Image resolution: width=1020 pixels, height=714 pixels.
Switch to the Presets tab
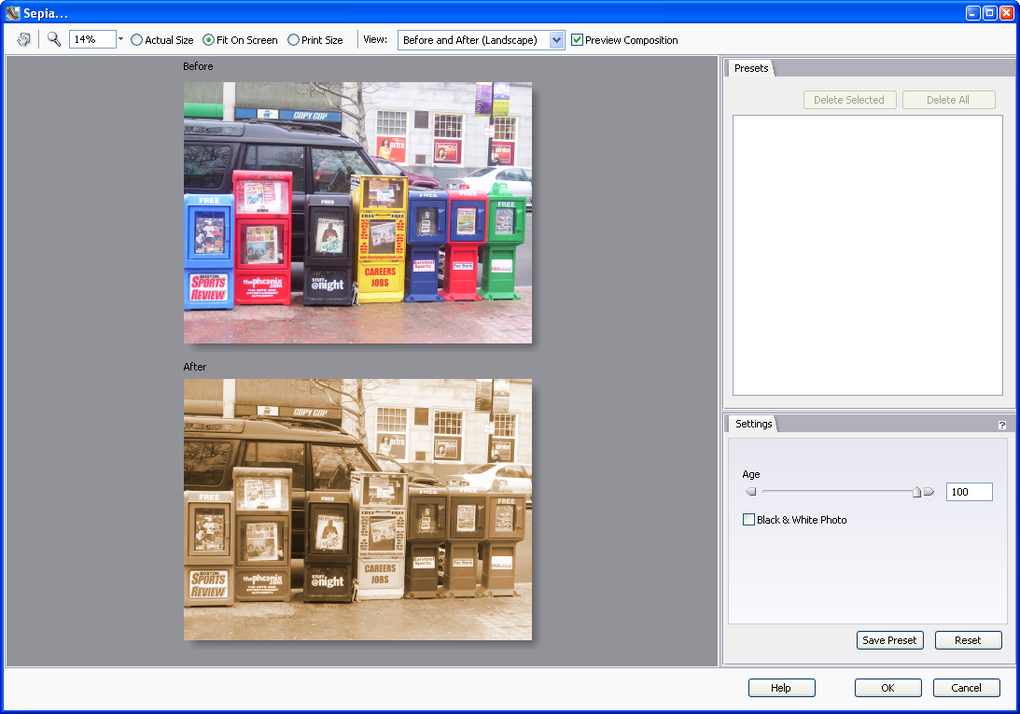751,68
